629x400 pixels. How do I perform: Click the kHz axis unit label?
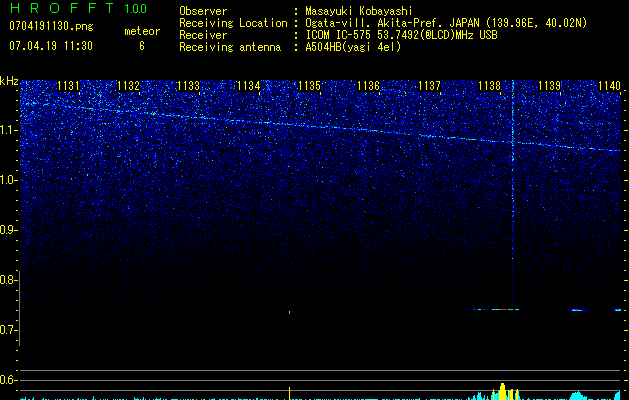(9, 81)
